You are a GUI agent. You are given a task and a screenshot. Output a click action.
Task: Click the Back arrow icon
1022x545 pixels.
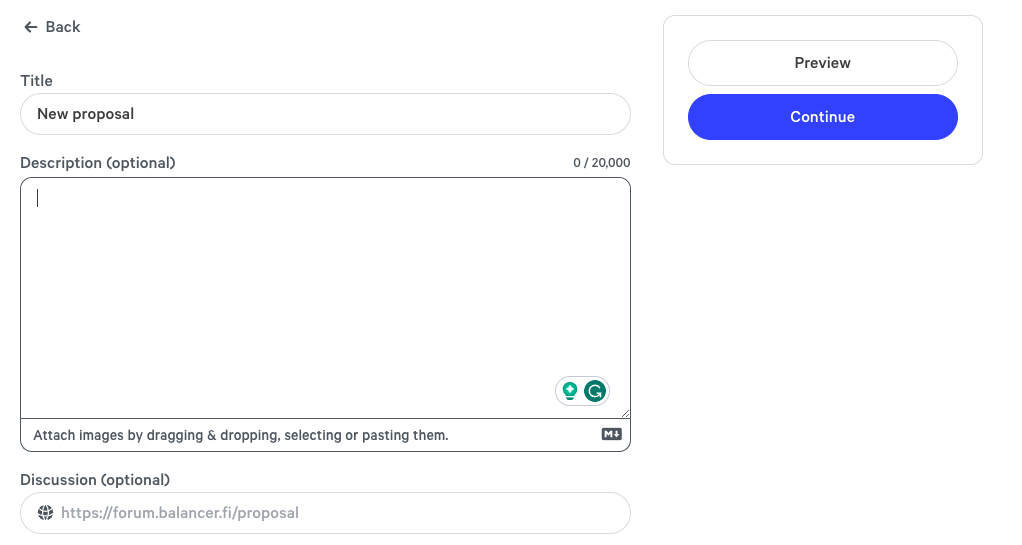coord(31,27)
